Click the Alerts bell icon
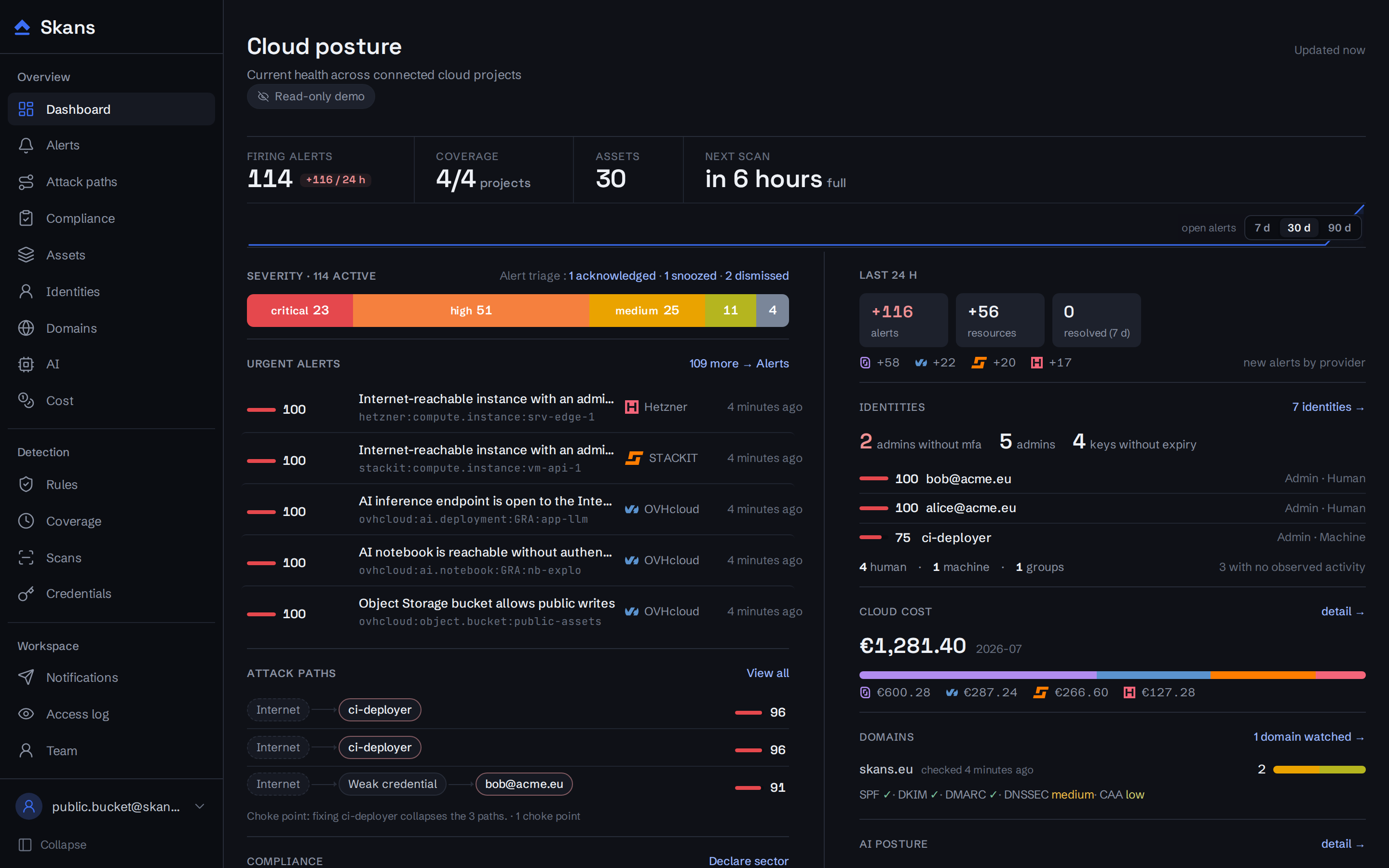The width and height of the screenshot is (1389, 868). tap(26, 145)
